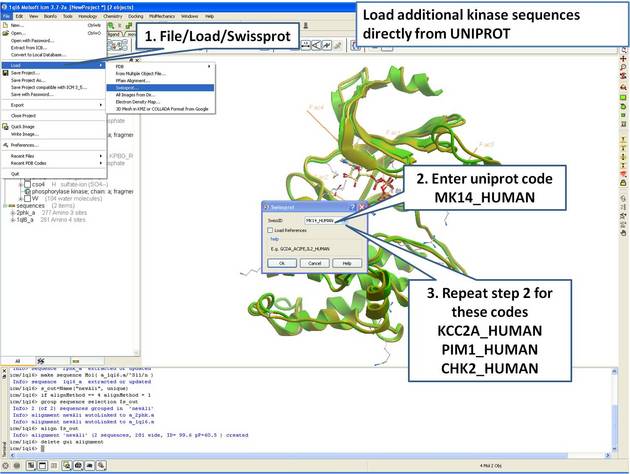This screenshot has width=630, height=474.
Task: Toggle the W water molecules checkbox
Action: click(x=25, y=198)
